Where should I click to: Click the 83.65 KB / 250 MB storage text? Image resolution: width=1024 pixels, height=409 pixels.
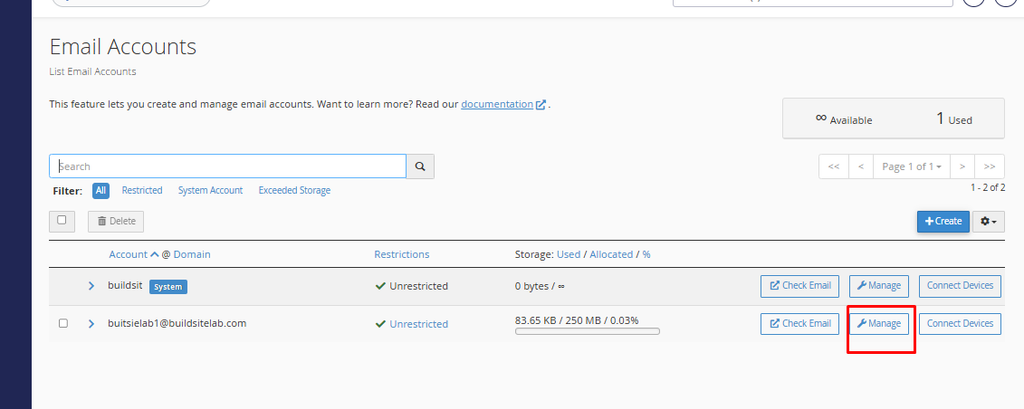[x=577, y=320]
